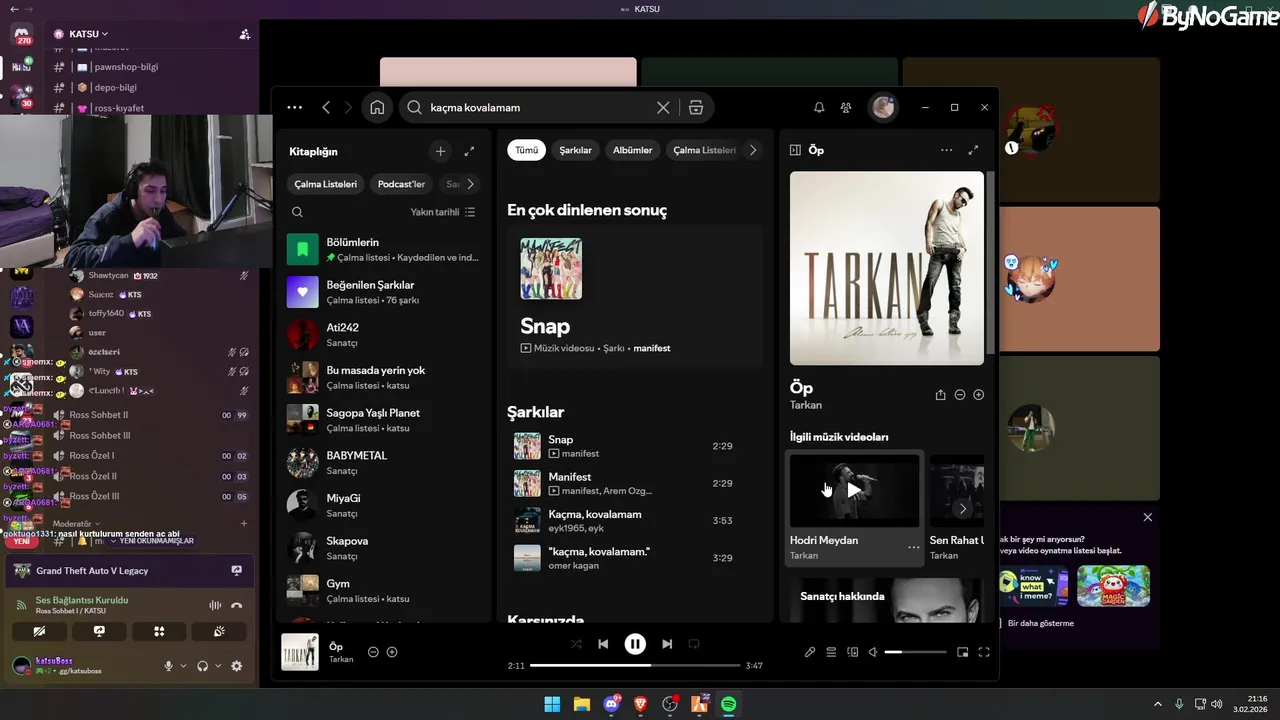Adjust the Spotify volume slider
Image resolution: width=1280 pixels, height=720 pixels.
pyautogui.click(x=915, y=652)
